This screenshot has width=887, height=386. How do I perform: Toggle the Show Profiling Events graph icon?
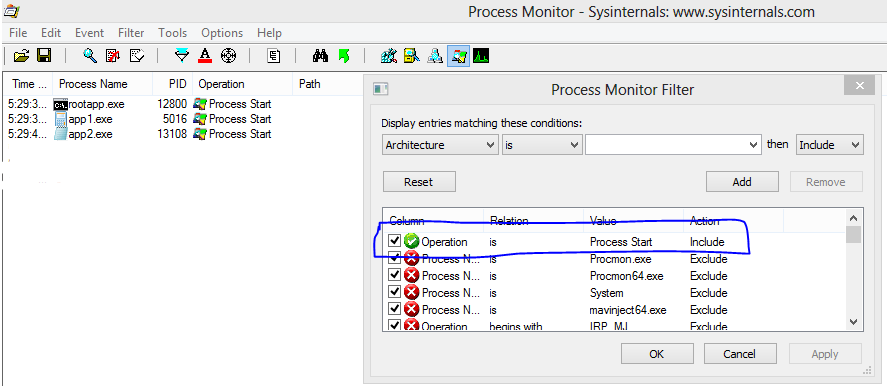(481, 55)
